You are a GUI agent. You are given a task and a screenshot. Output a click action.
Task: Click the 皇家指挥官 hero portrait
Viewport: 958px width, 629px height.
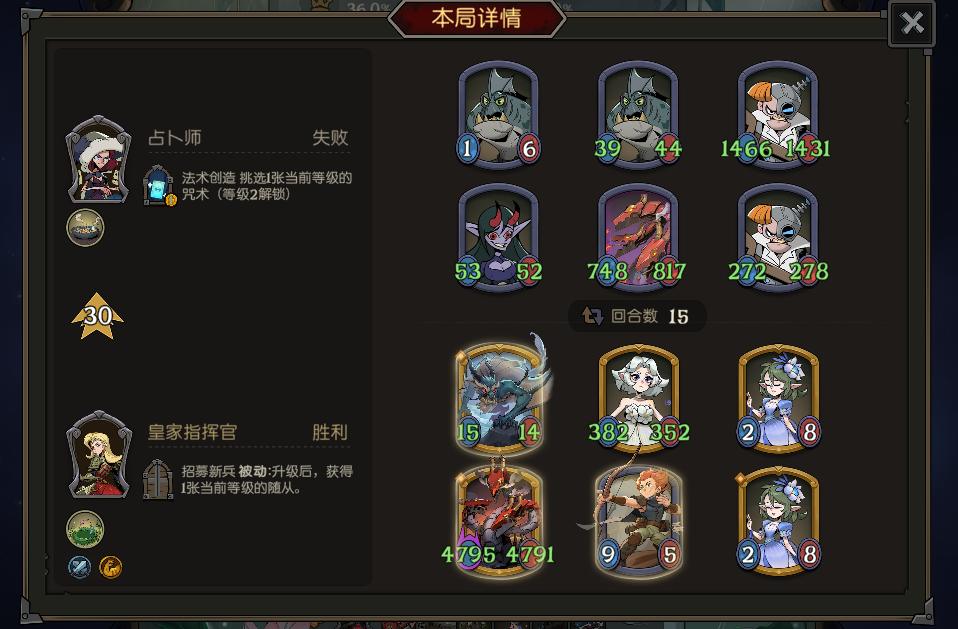[x=98, y=455]
